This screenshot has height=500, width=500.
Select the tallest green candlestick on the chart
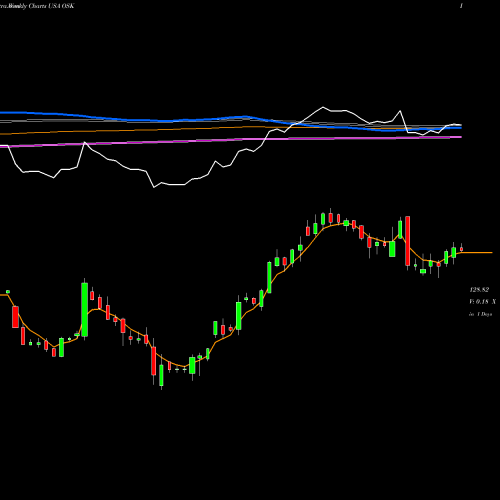point(85,310)
